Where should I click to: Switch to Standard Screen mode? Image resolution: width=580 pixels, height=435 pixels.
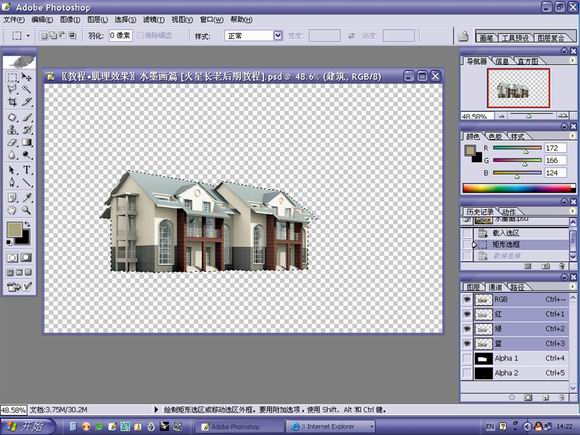tap(10, 273)
